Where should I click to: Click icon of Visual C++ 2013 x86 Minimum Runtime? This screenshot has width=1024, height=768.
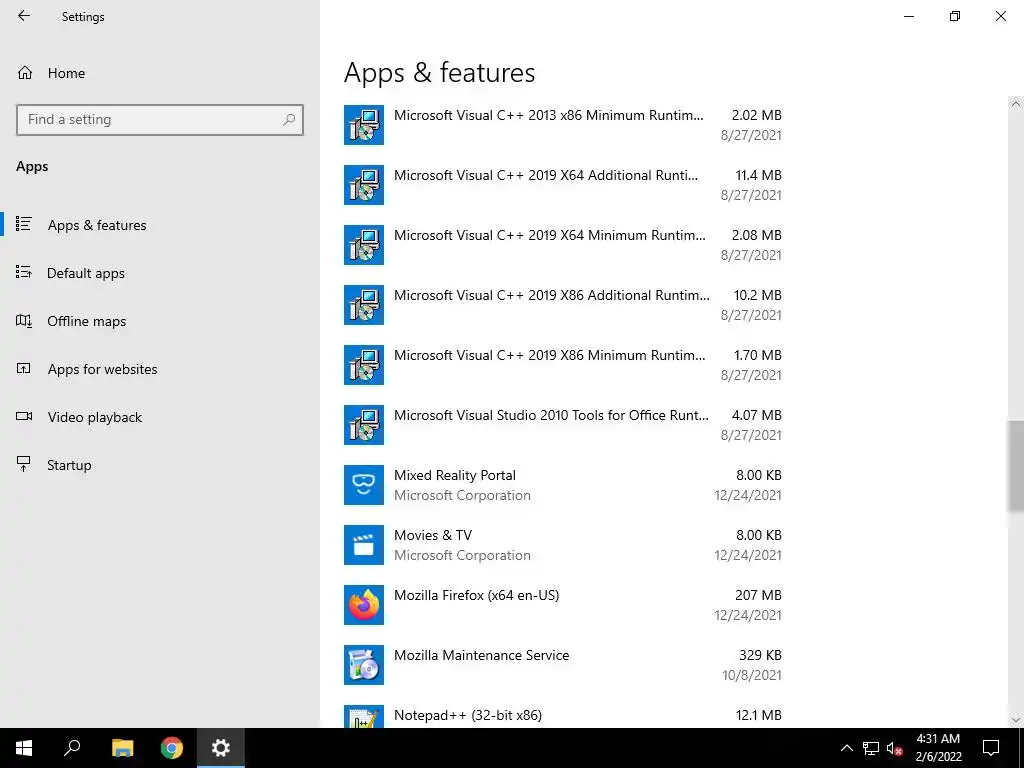pos(364,125)
